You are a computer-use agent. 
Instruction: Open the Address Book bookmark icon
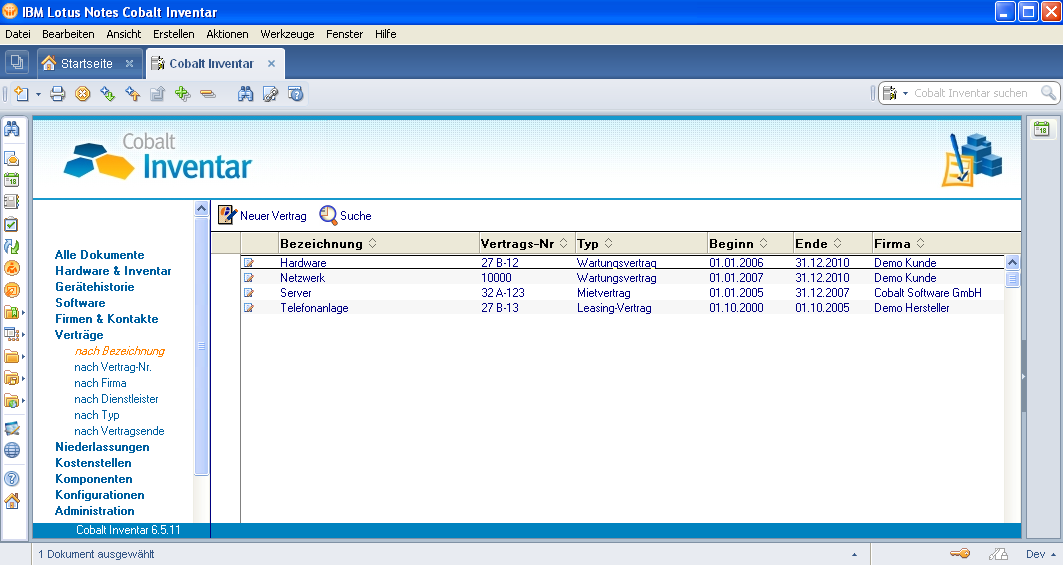tap(12, 201)
